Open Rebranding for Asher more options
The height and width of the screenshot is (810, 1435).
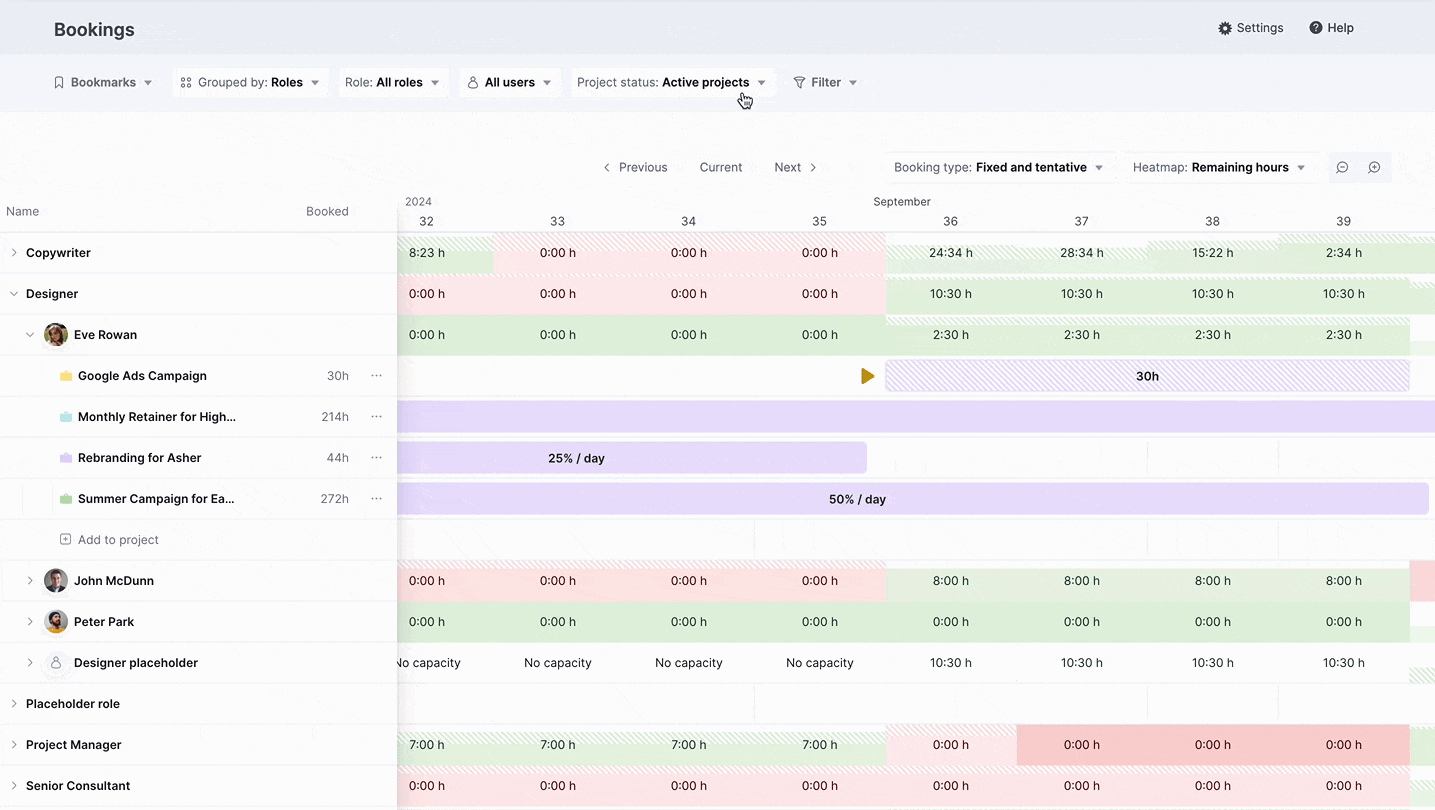(x=376, y=458)
